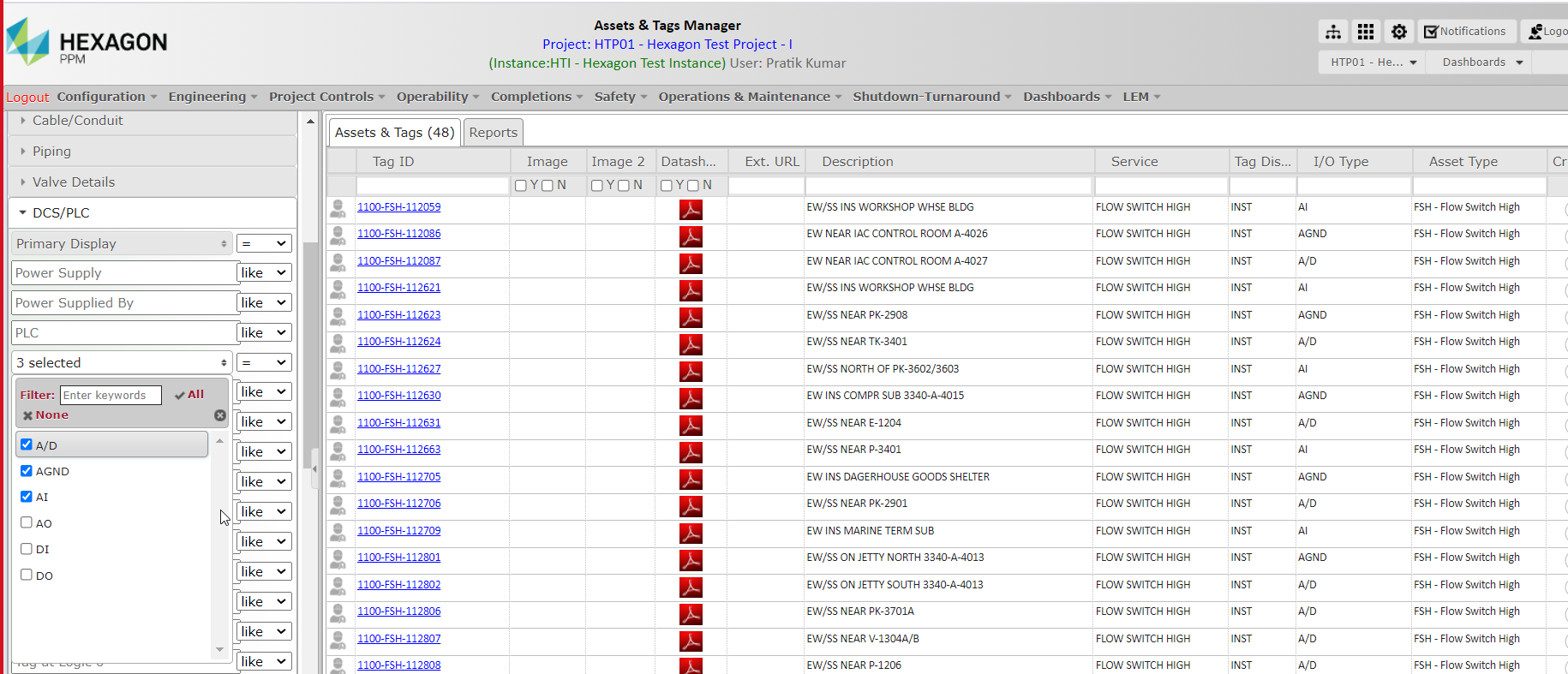Open PDF datasheet for 1100-FSH-112630

click(x=691, y=398)
